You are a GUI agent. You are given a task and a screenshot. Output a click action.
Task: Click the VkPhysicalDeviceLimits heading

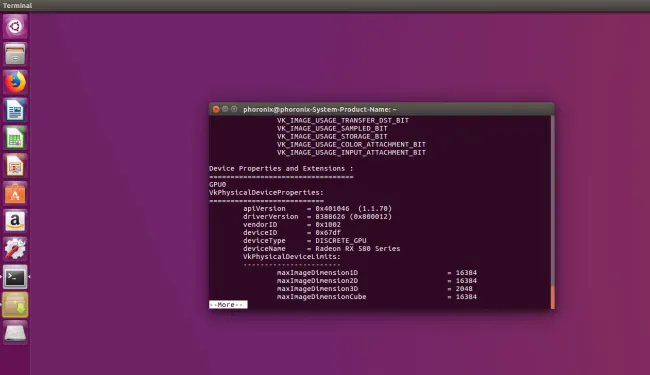[292, 256]
